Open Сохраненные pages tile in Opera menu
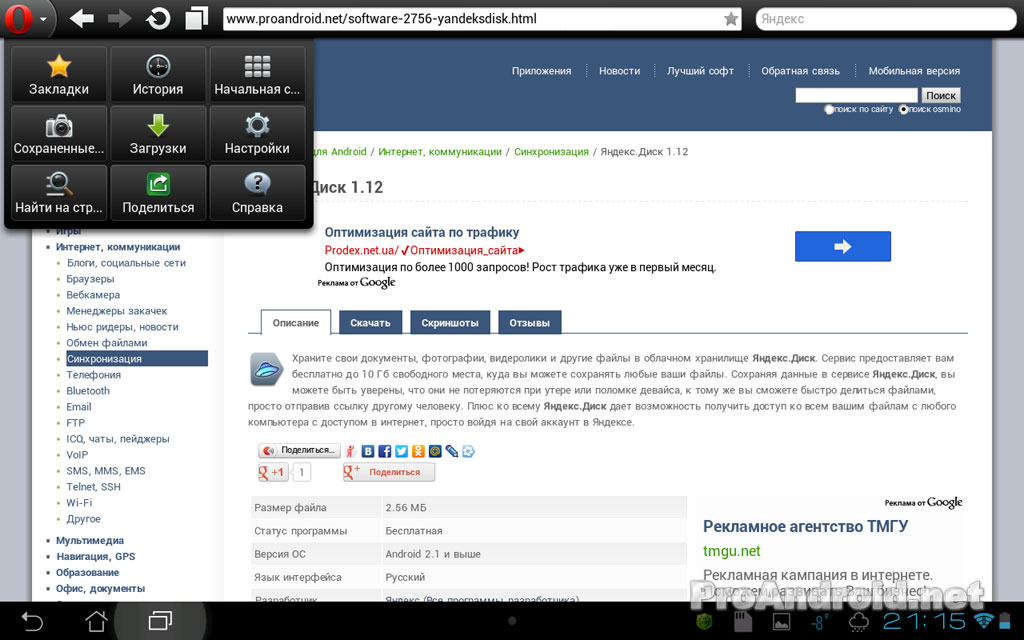Viewport: 1024px width, 640px height. click(x=59, y=133)
